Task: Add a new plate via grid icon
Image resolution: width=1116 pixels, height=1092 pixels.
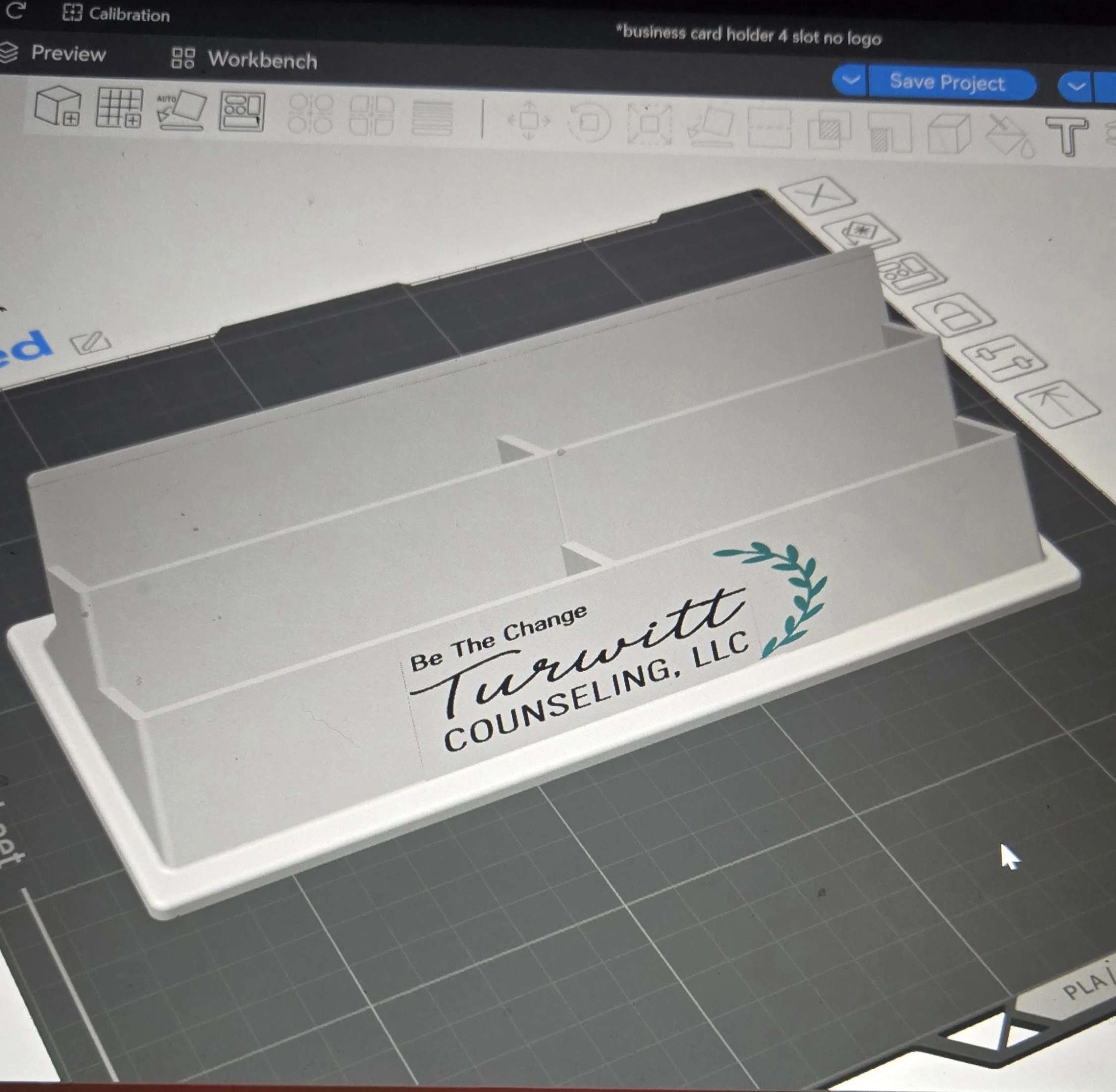Action: (x=119, y=108)
